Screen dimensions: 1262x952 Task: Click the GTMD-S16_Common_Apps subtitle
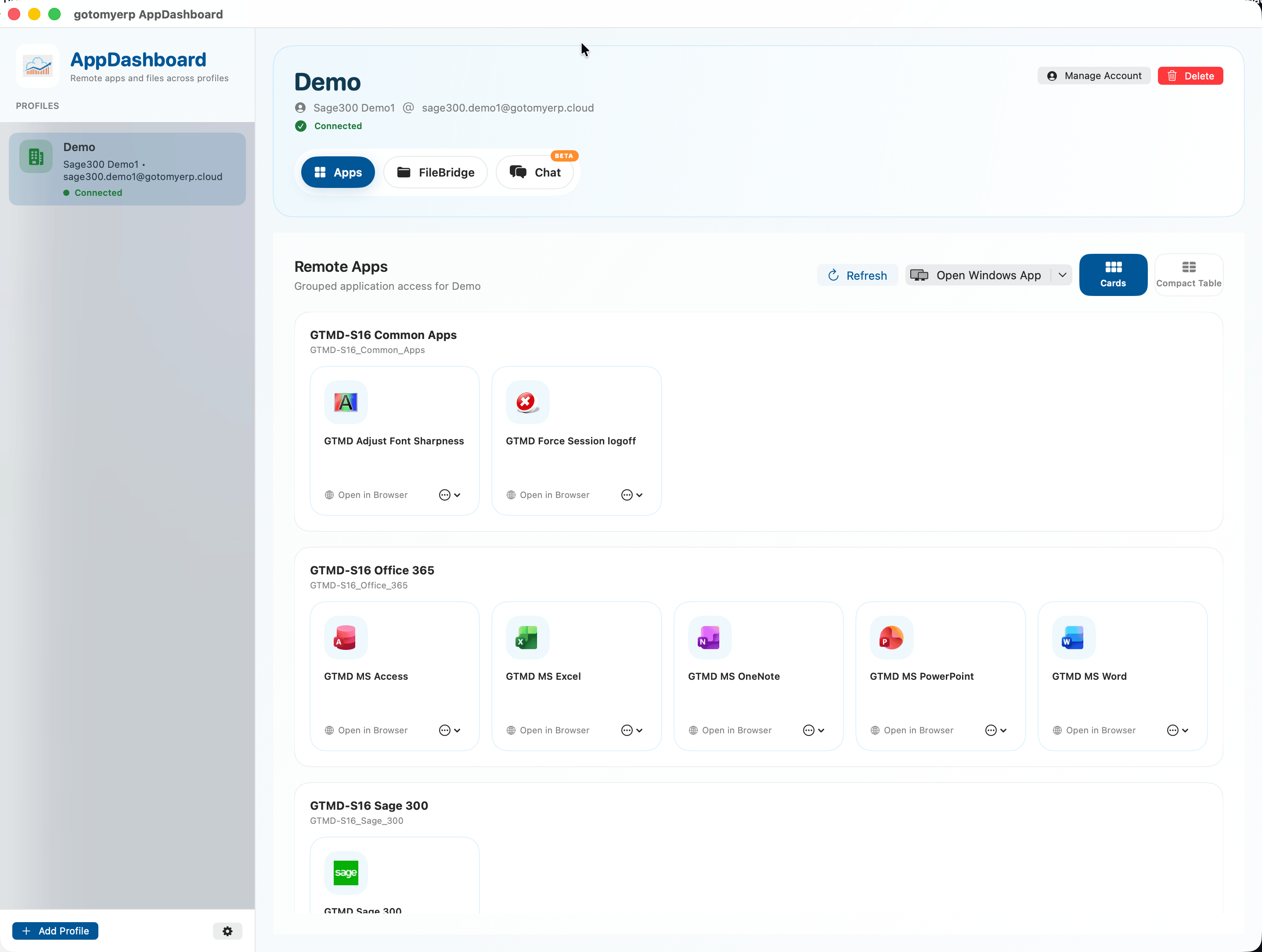click(x=368, y=350)
